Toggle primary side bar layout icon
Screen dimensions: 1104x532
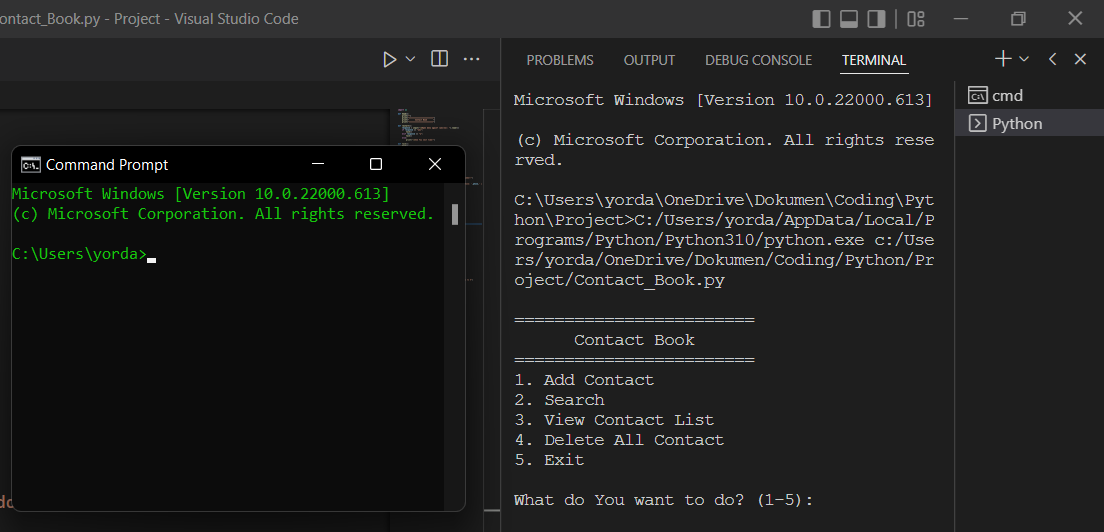pyautogui.click(x=822, y=19)
